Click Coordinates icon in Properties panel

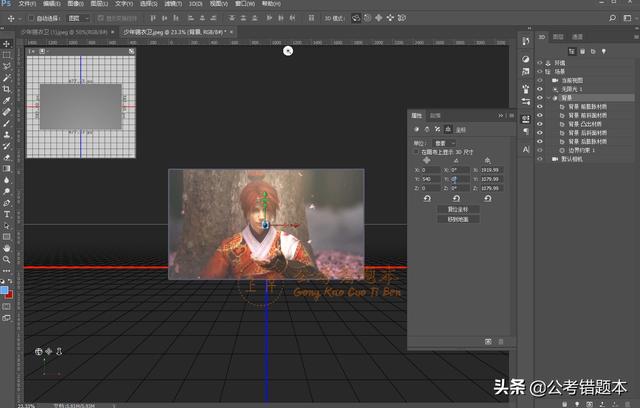tap(448, 129)
